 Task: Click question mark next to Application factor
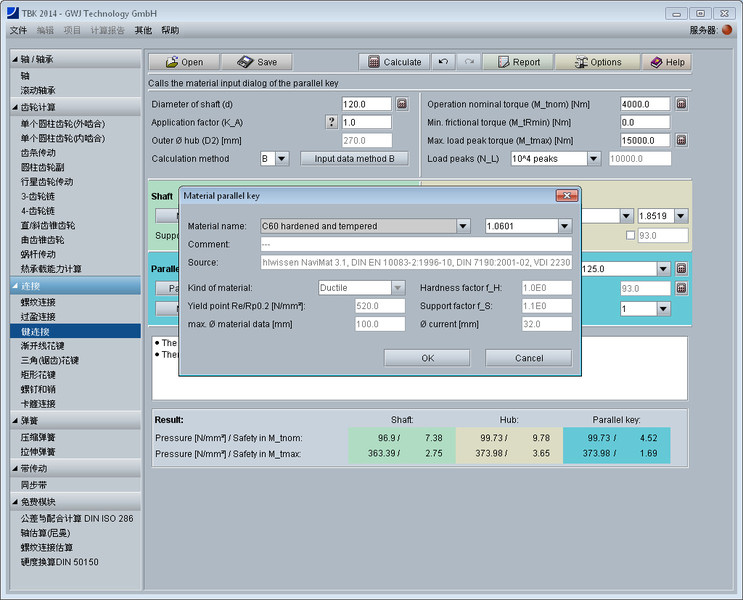[332, 122]
